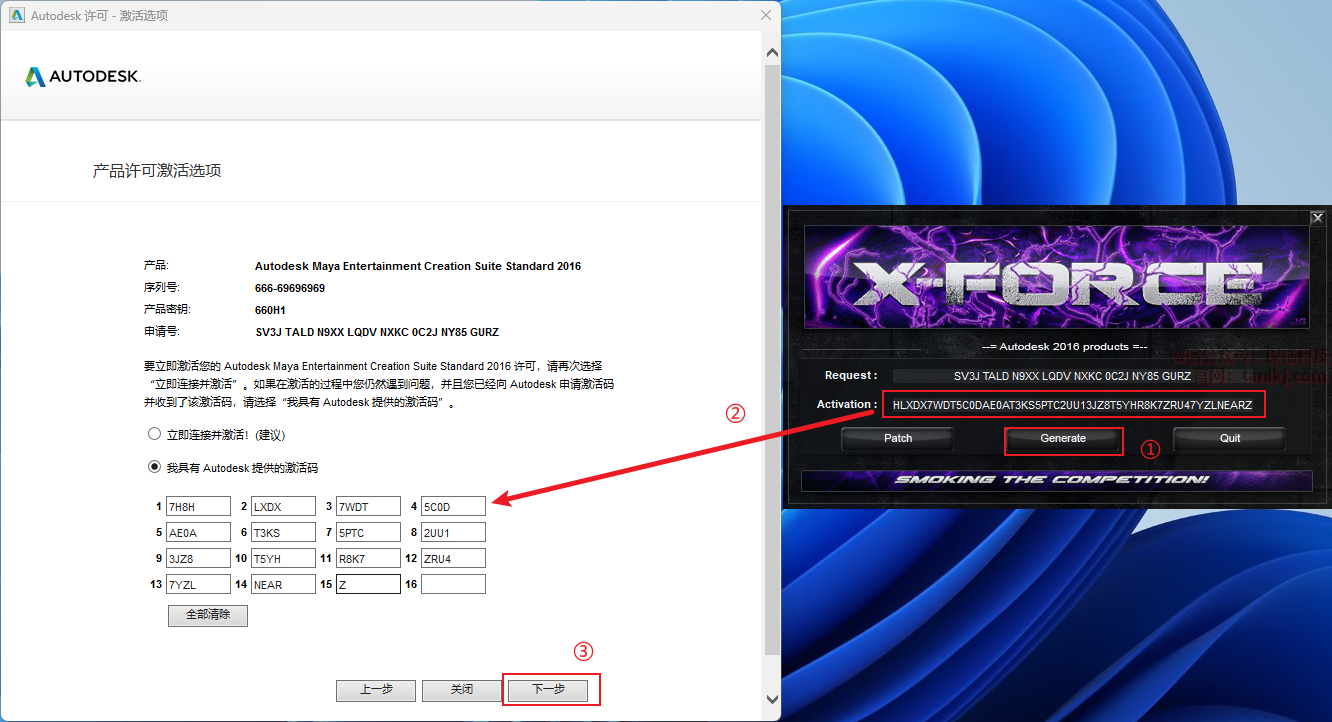Click the Patch button in the X-Force window
The width and height of the screenshot is (1332, 722).
(898, 438)
